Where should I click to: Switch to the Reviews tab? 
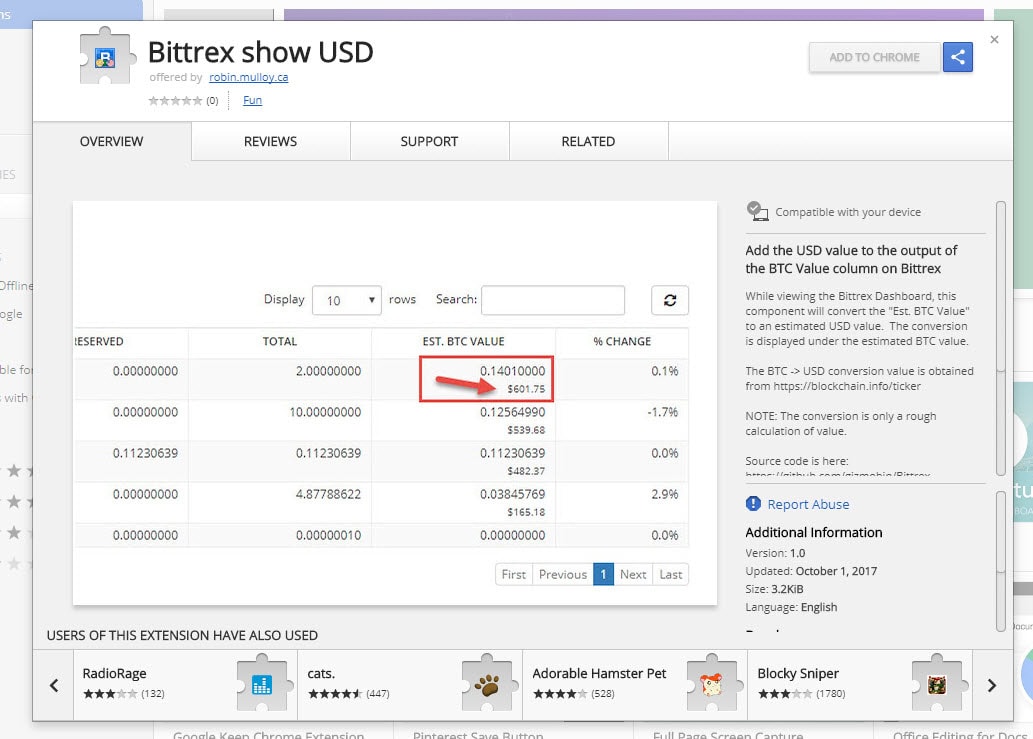269,141
